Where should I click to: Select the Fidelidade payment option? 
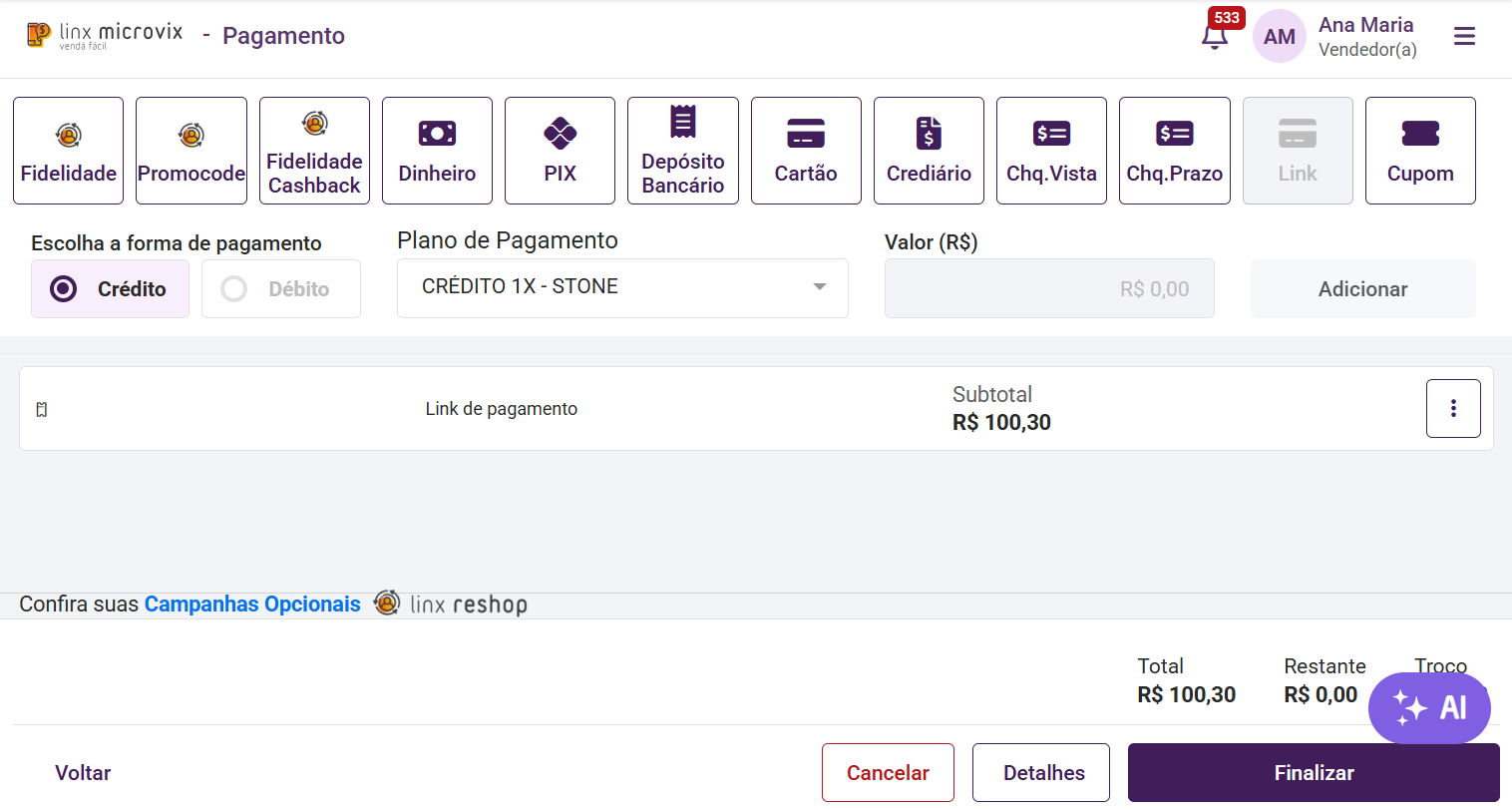pyautogui.click(x=68, y=151)
